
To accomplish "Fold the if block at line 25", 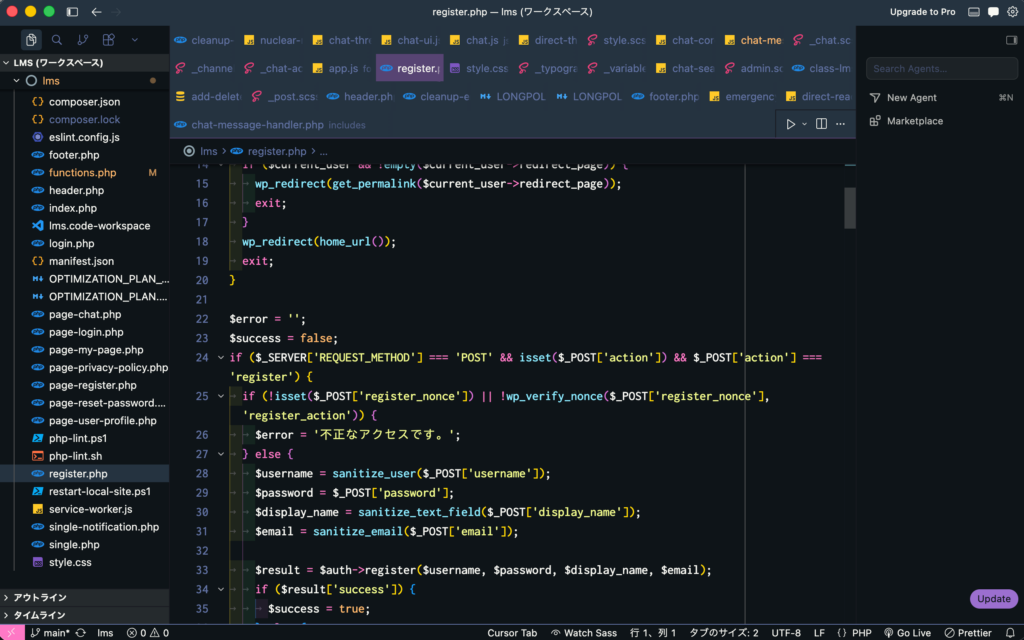I will tap(221, 396).
